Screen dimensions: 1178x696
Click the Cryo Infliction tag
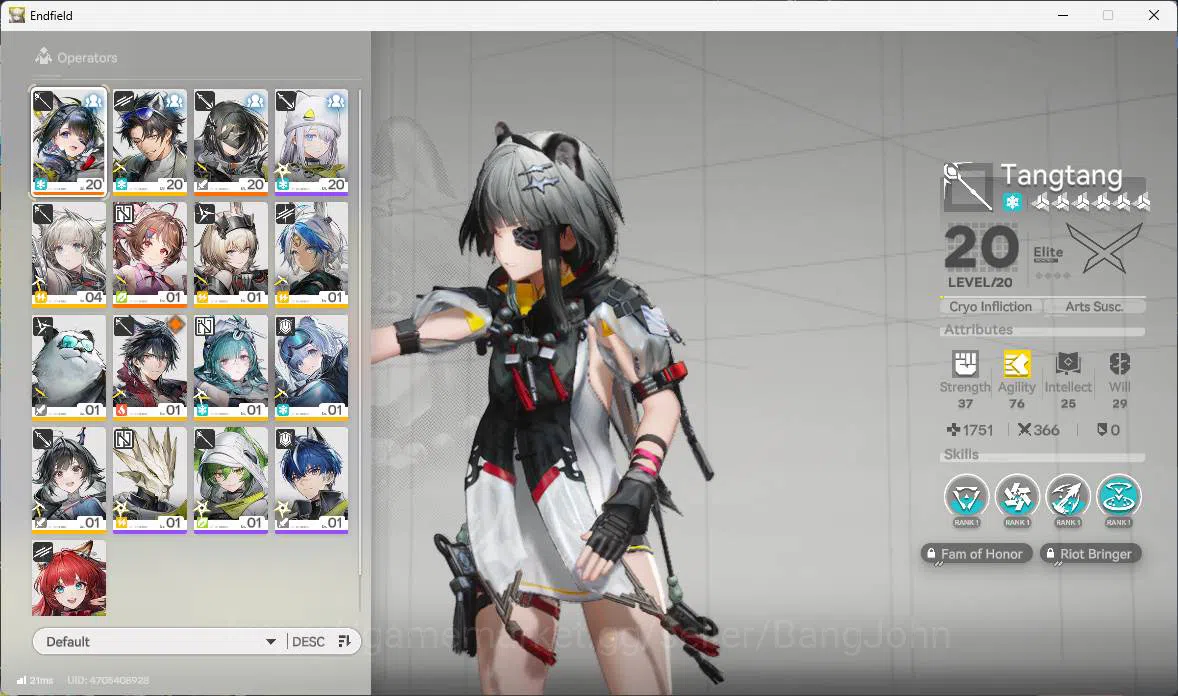click(990, 306)
